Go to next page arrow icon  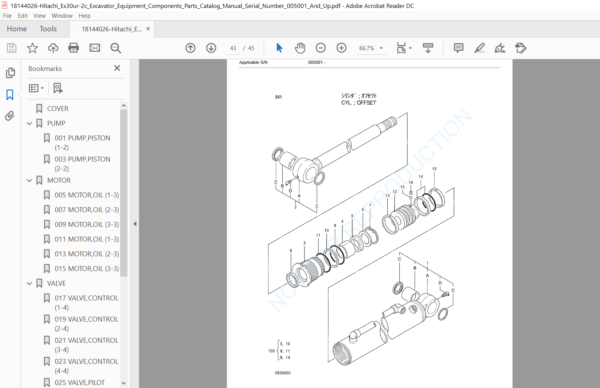(x=211, y=48)
